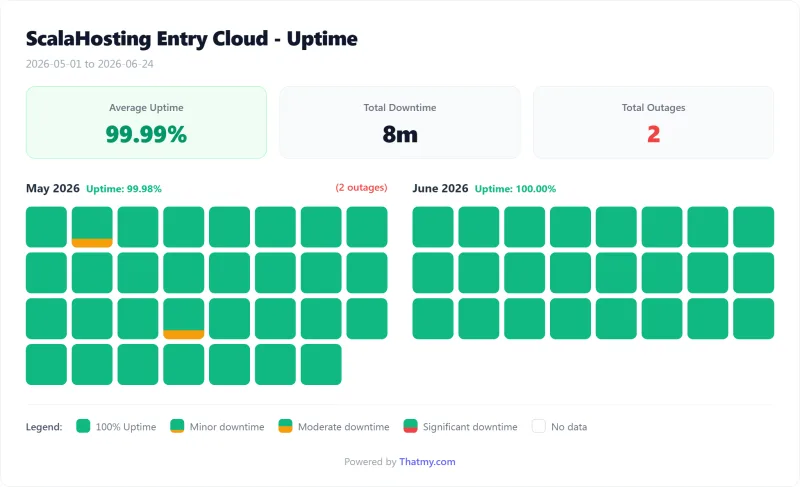800x487 pixels.
Task: Click the No data legend swatch
Action: [x=539, y=426]
